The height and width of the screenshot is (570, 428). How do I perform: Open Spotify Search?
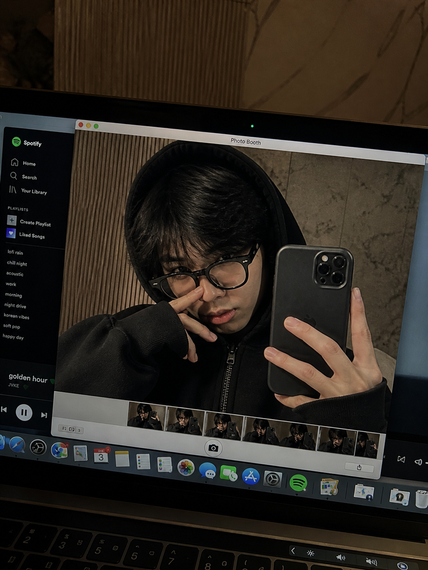(24, 177)
